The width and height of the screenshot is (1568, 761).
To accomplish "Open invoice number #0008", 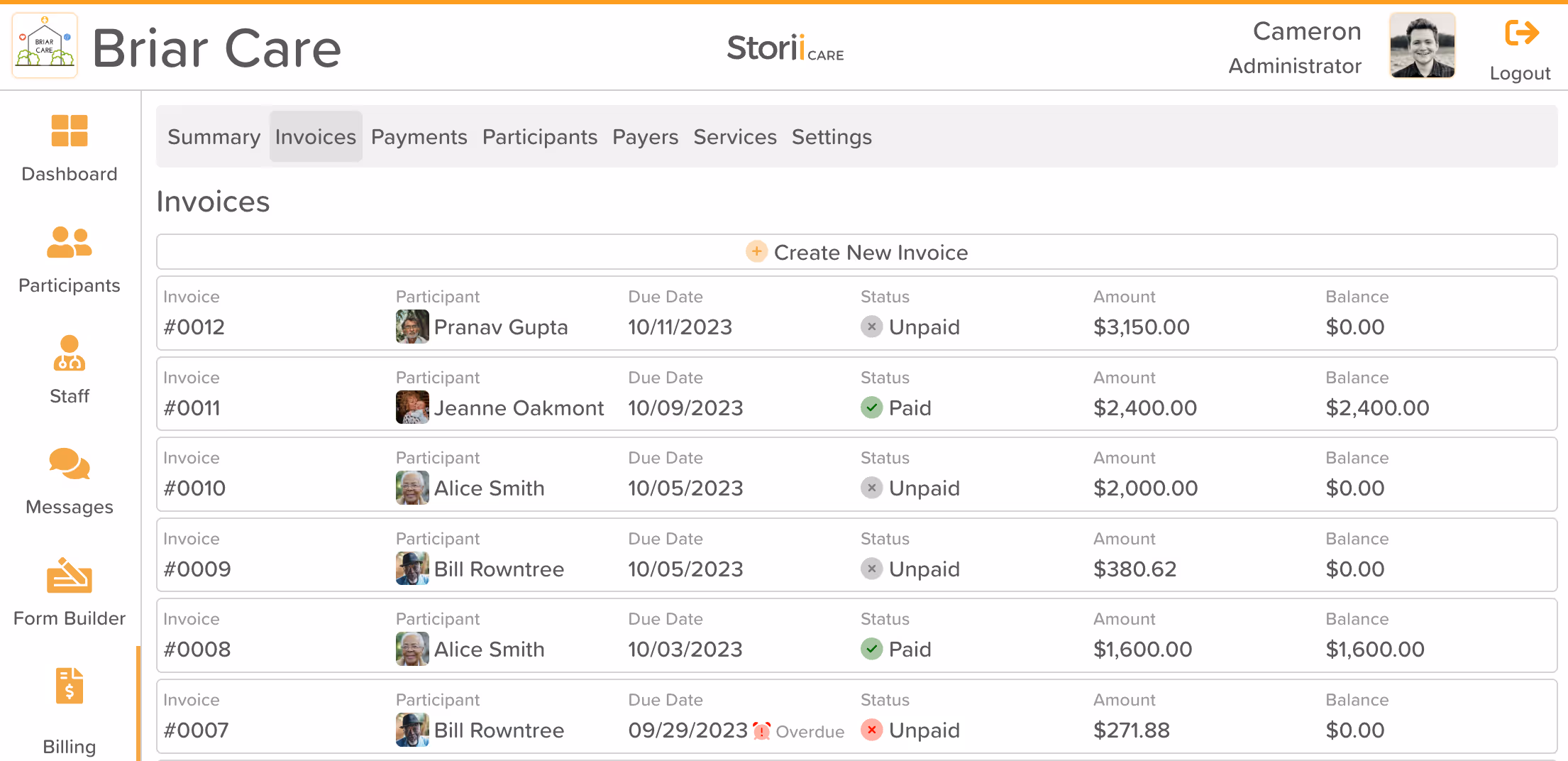I will pos(197,649).
